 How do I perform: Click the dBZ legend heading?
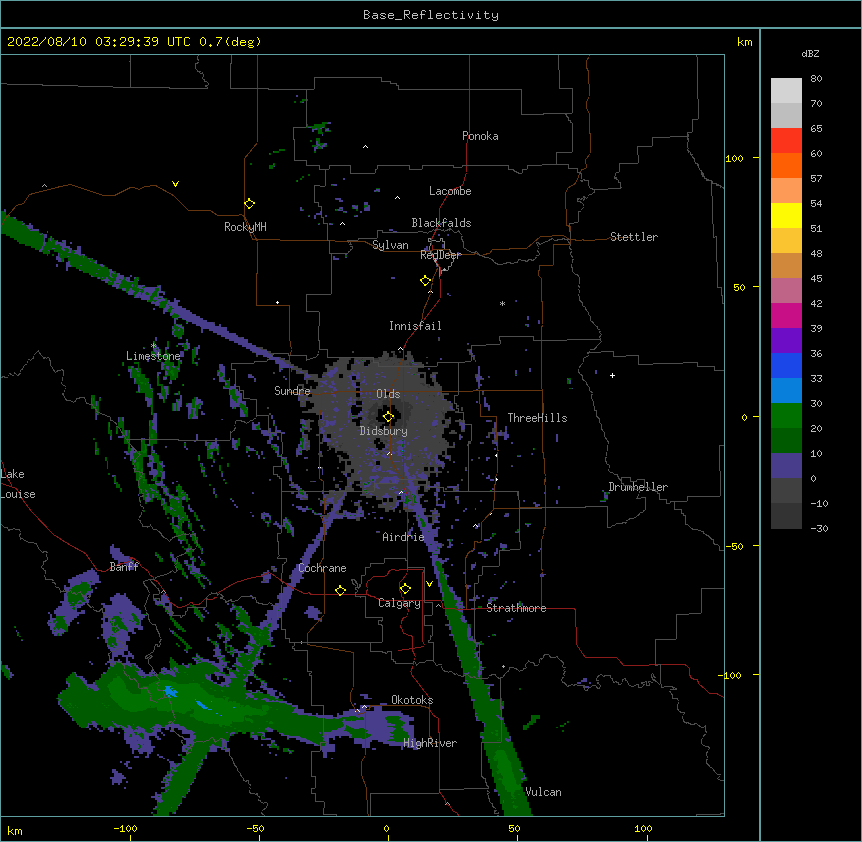(810, 54)
